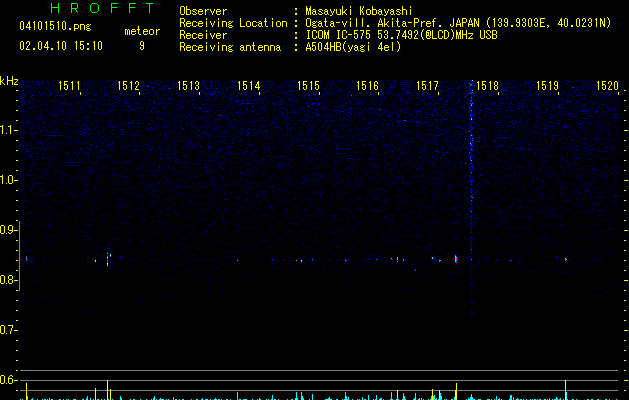Click the 1515 time axis label
Screen dimensions: 629x400
pyautogui.click(x=308, y=86)
